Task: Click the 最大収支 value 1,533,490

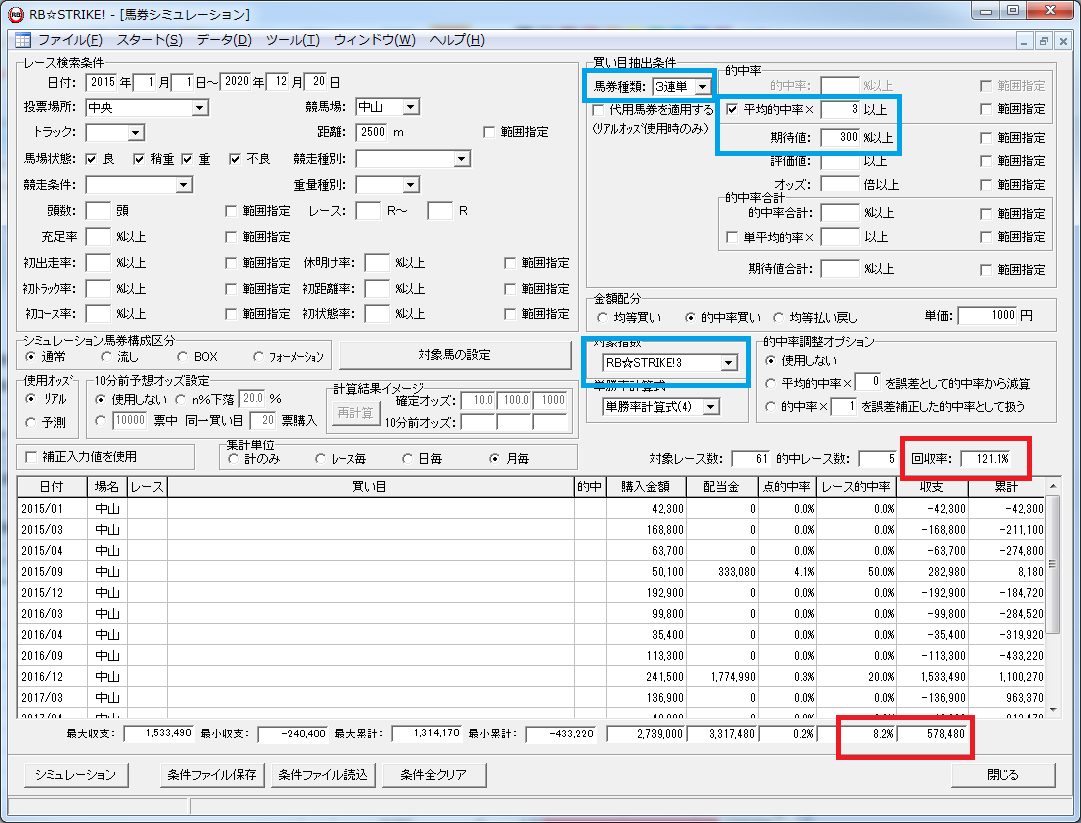Action: click(159, 733)
